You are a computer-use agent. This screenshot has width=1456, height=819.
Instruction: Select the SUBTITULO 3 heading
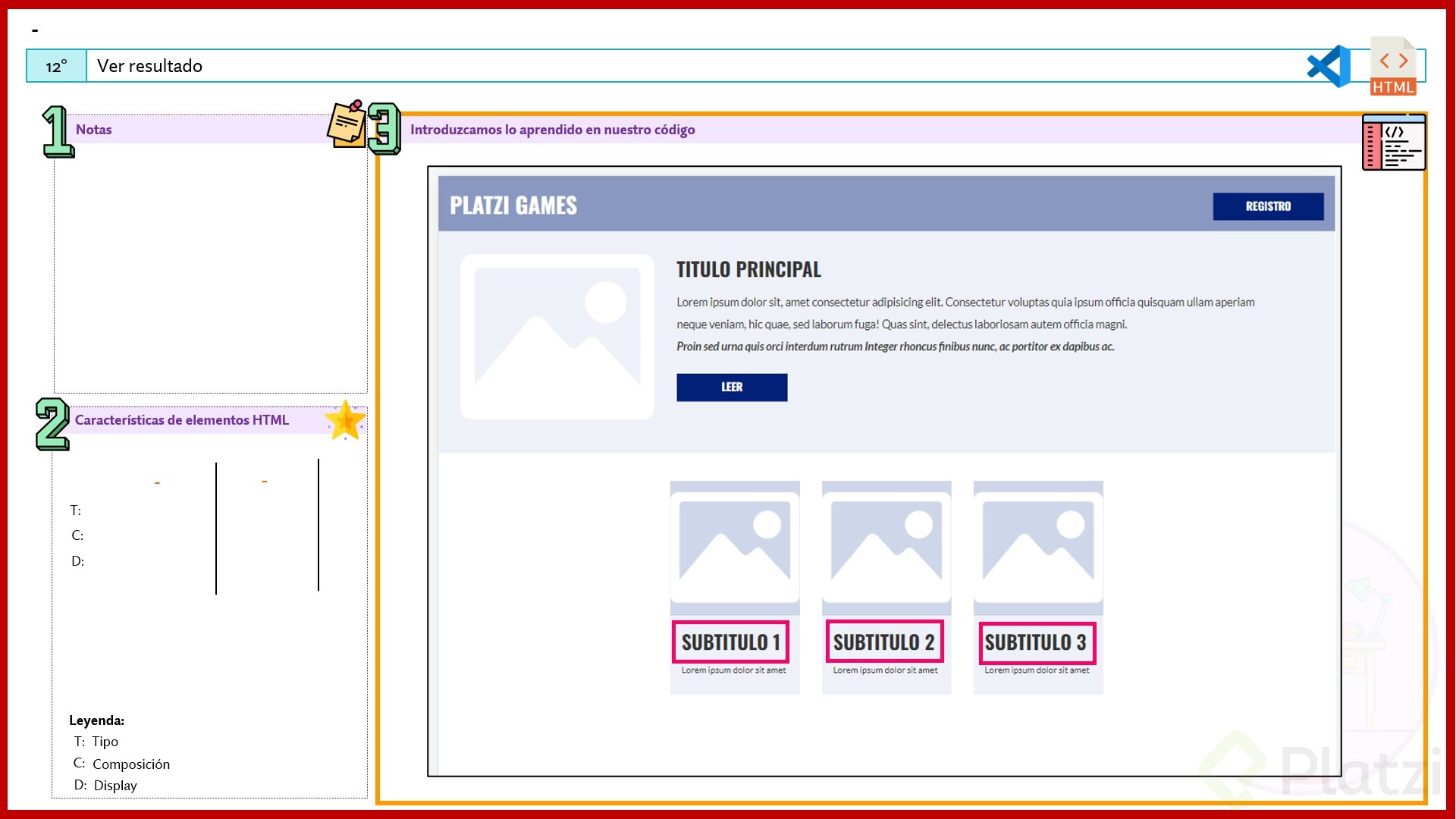coord(1037,643)
